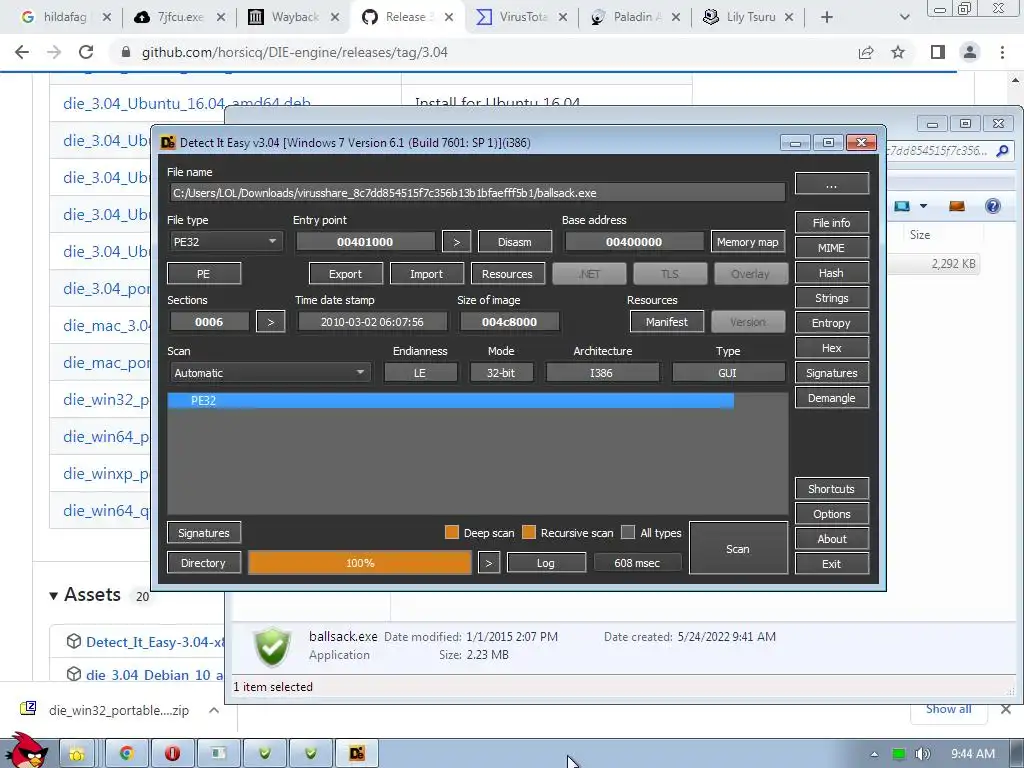Bookmark this page with the star icon
The width and height of the screenshot is (1024, 768).
(x=898, y=52)
